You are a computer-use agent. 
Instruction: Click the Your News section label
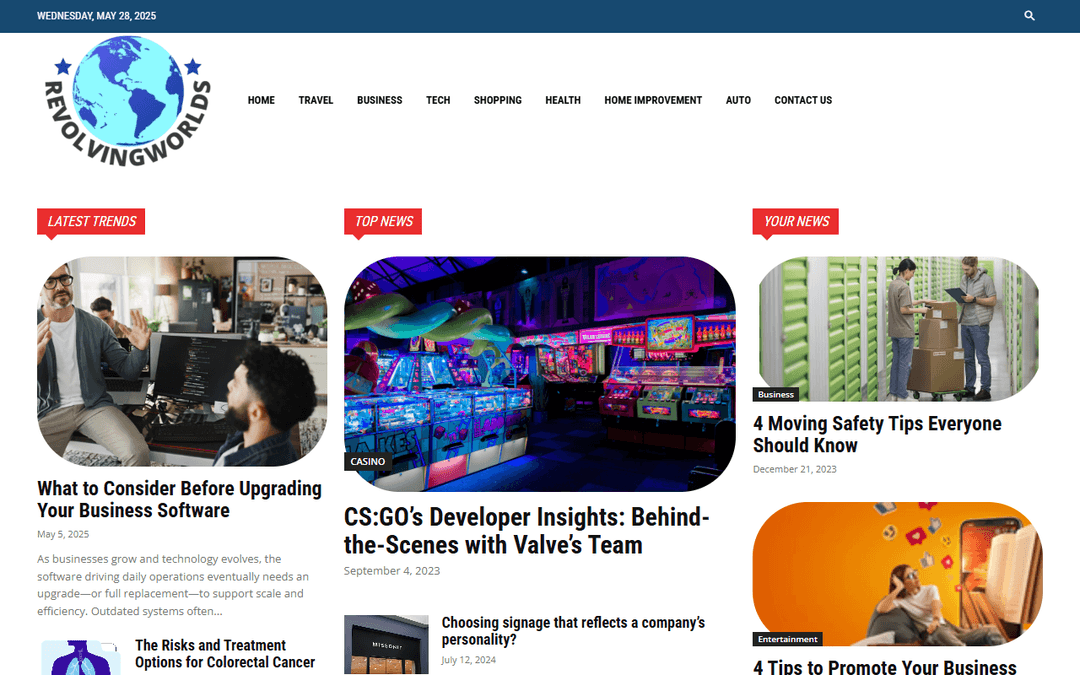(796, 221)
